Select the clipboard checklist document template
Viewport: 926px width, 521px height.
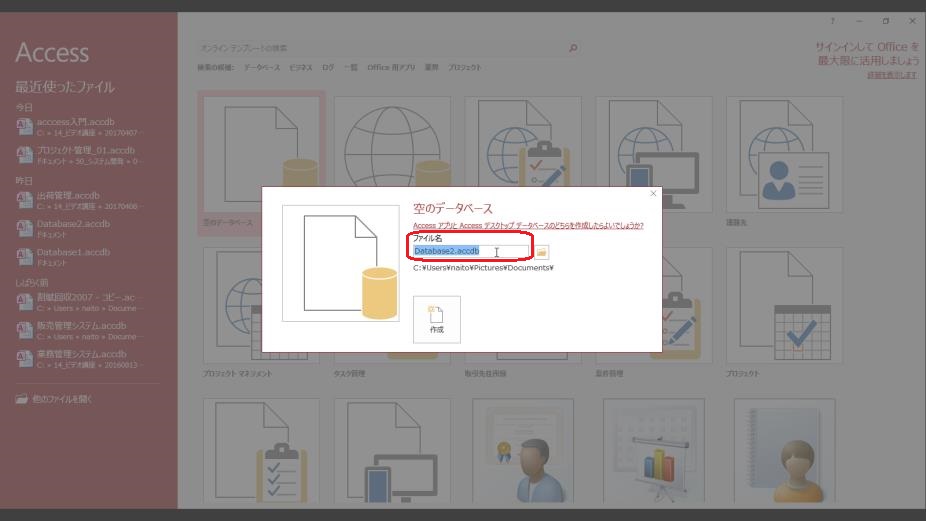coord(261,451)
